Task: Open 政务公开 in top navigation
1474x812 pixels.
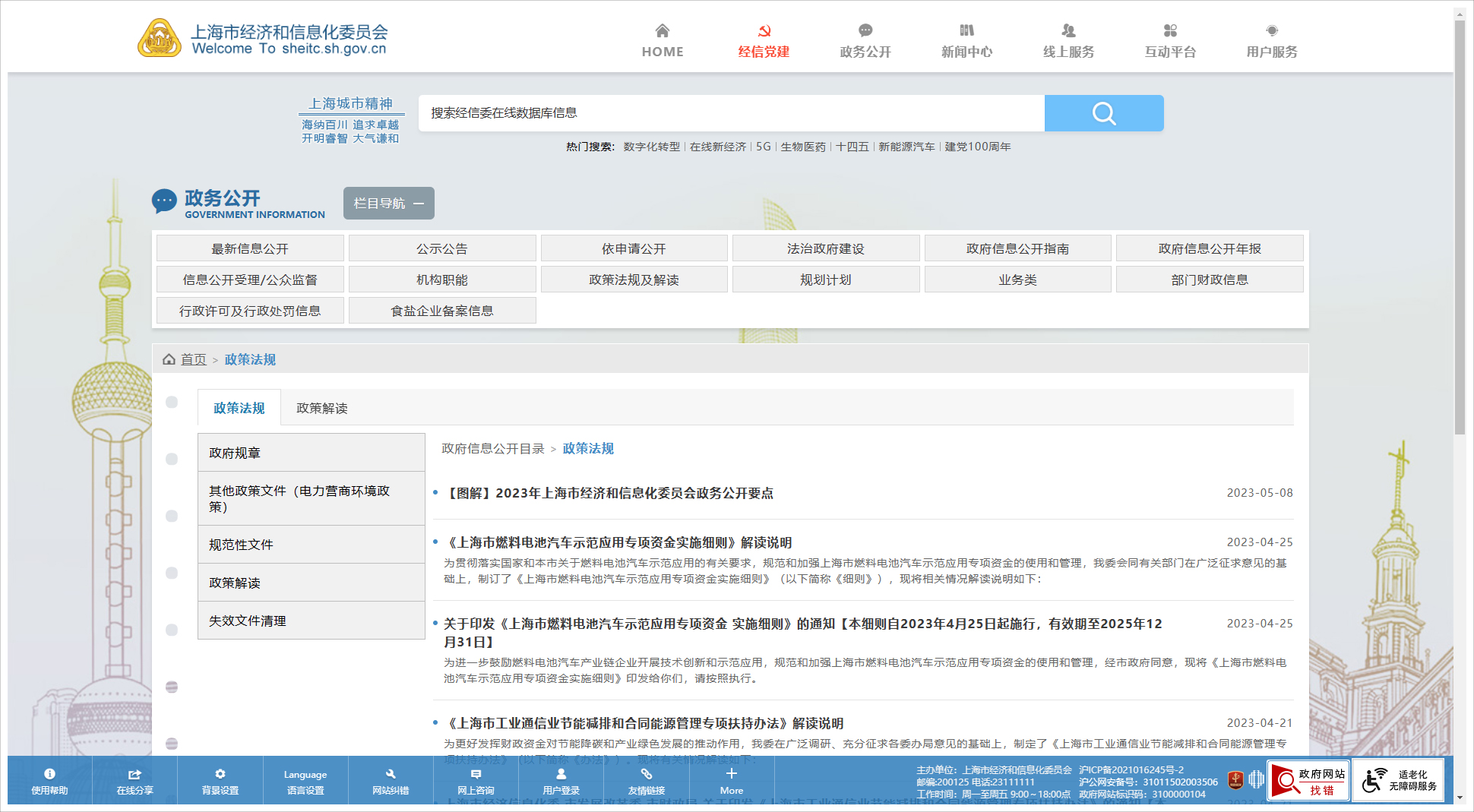Action: pyautogui.click(x=865, y=42)
